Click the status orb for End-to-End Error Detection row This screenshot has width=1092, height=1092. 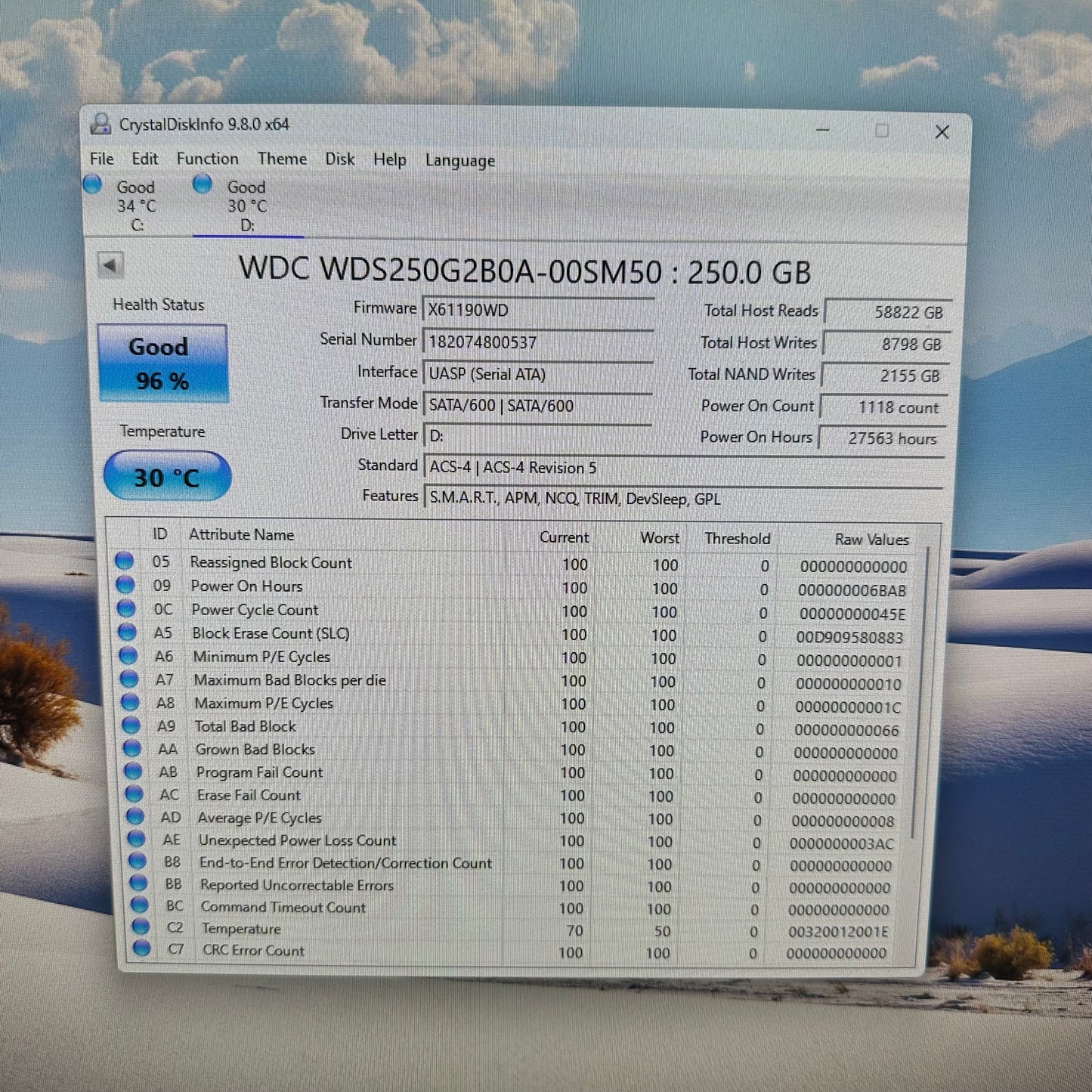click(x=138, y=860)
